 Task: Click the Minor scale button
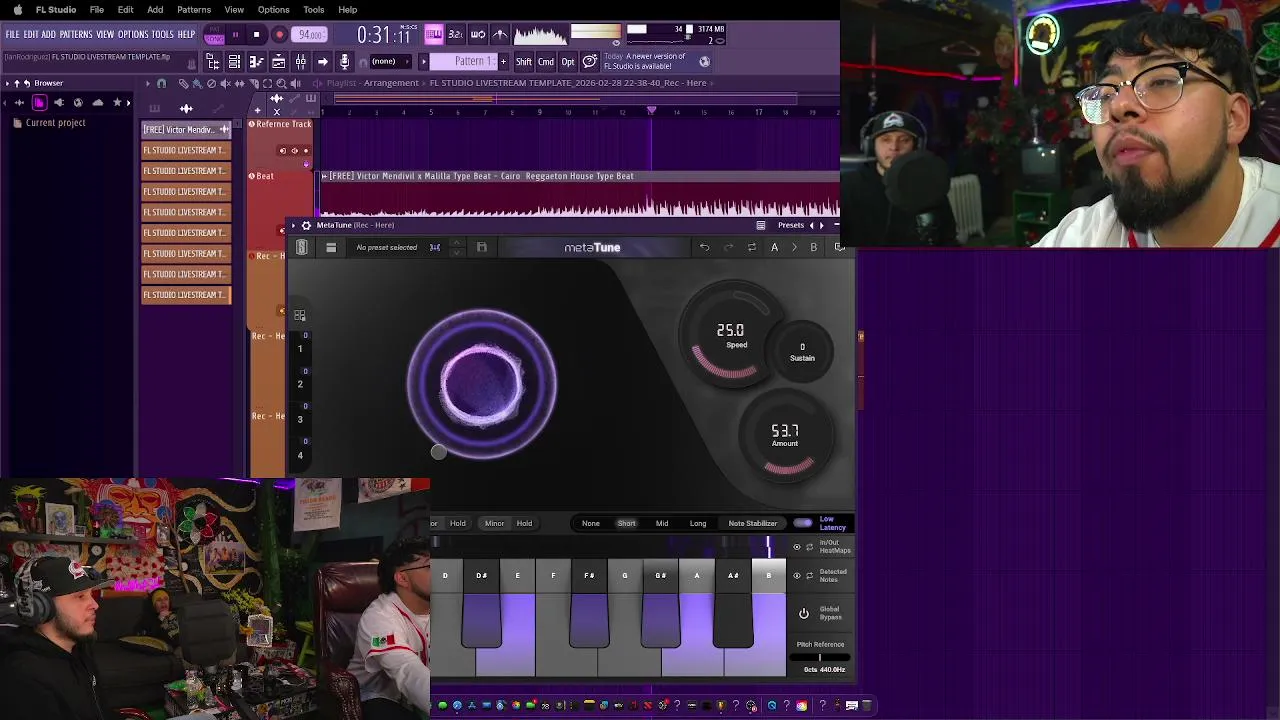click(x=494, y=523)
